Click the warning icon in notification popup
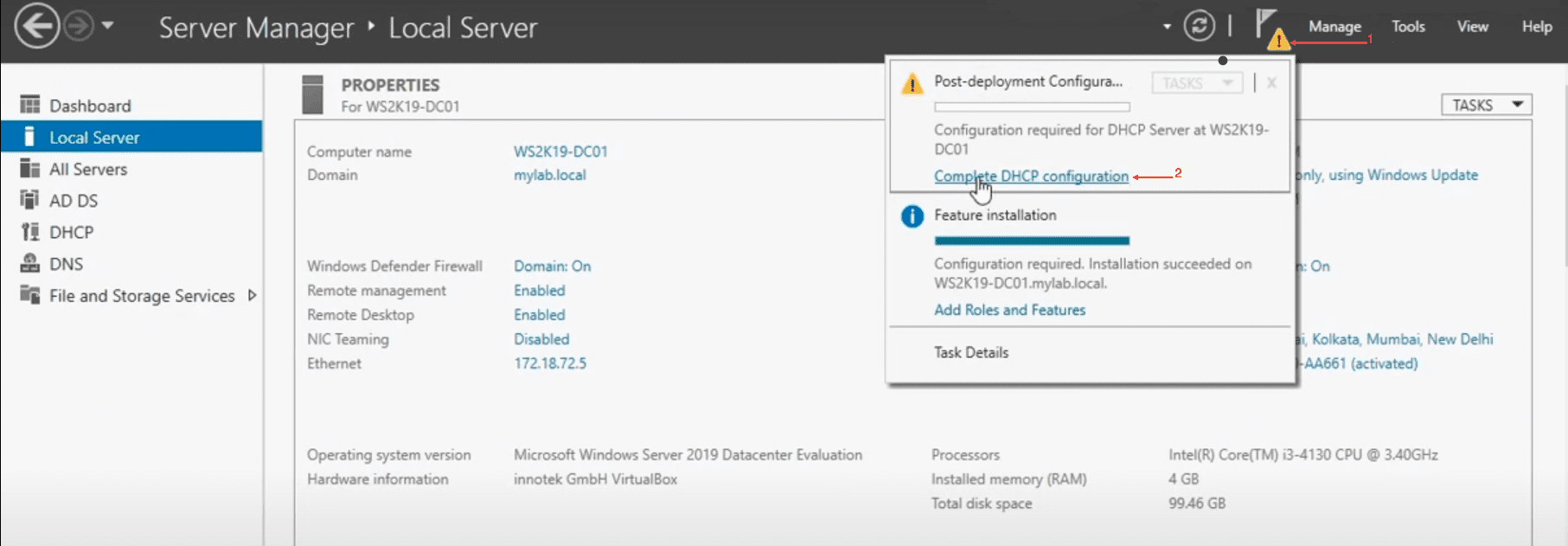This screenshot has width=1568, height=546. [x=912, y=84]
